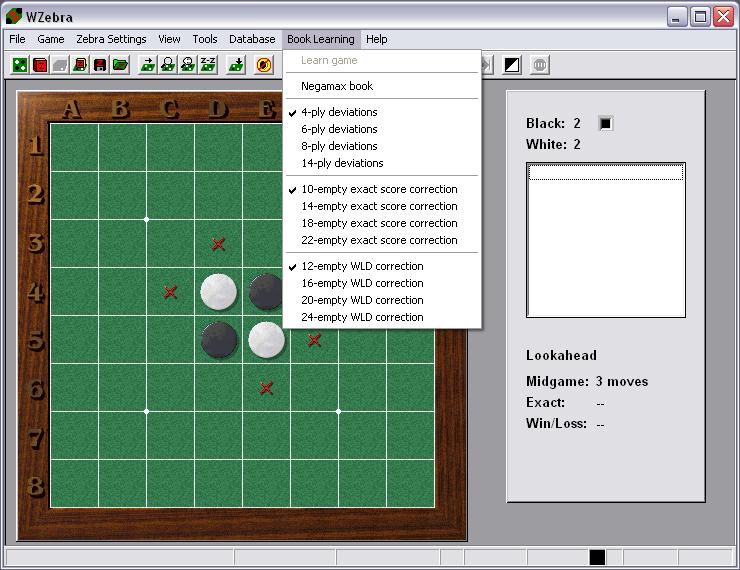
Task: Play the marked move at D3
Action: point(218,244)
